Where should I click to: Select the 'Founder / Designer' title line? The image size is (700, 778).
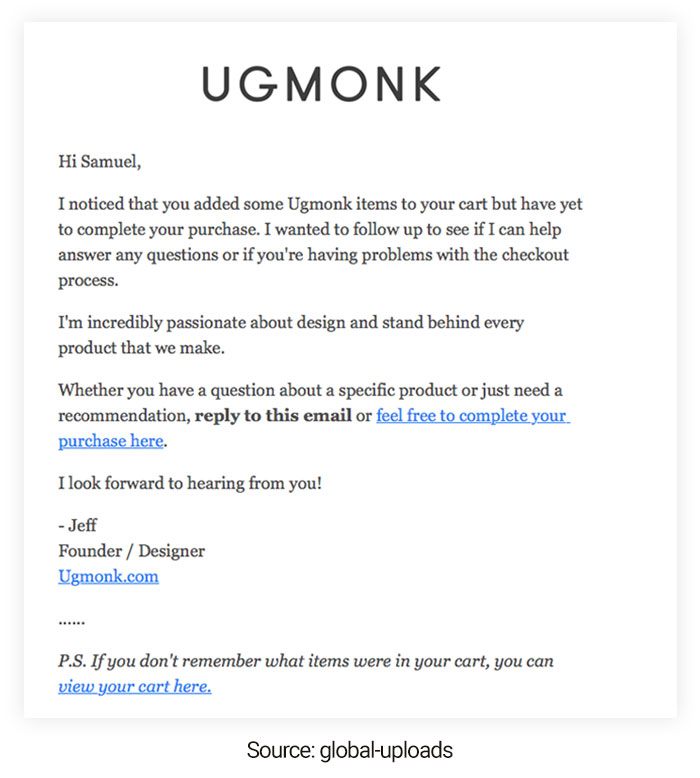(131, 551)
